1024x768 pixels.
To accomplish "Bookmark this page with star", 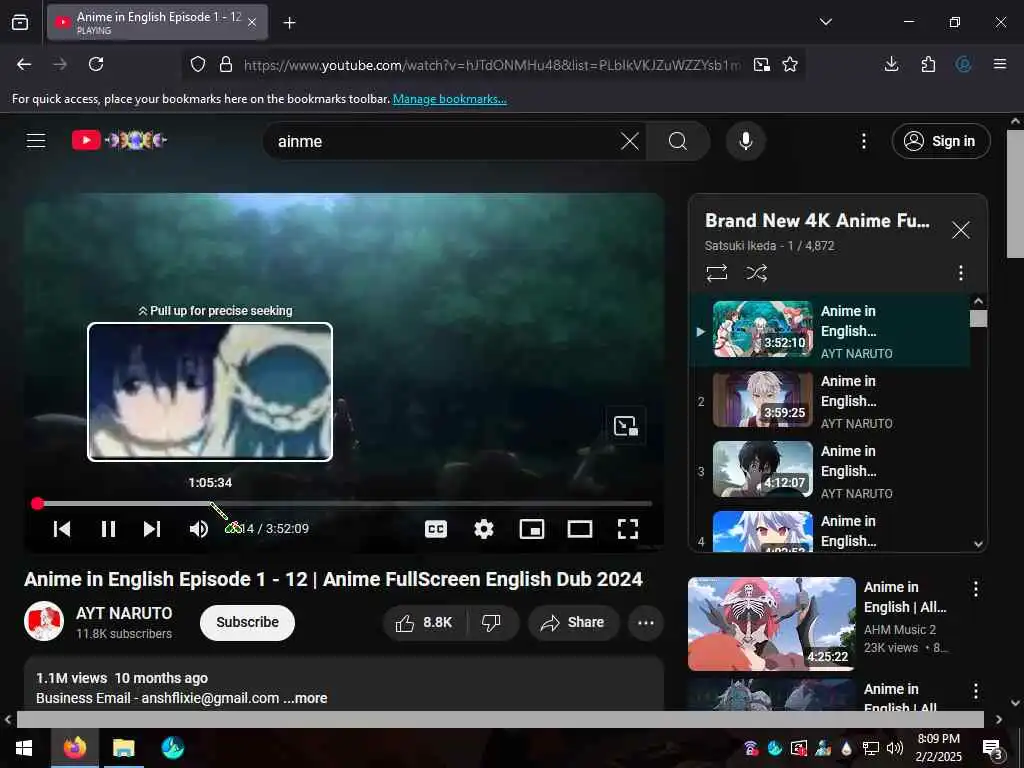I will coord(790,64).
